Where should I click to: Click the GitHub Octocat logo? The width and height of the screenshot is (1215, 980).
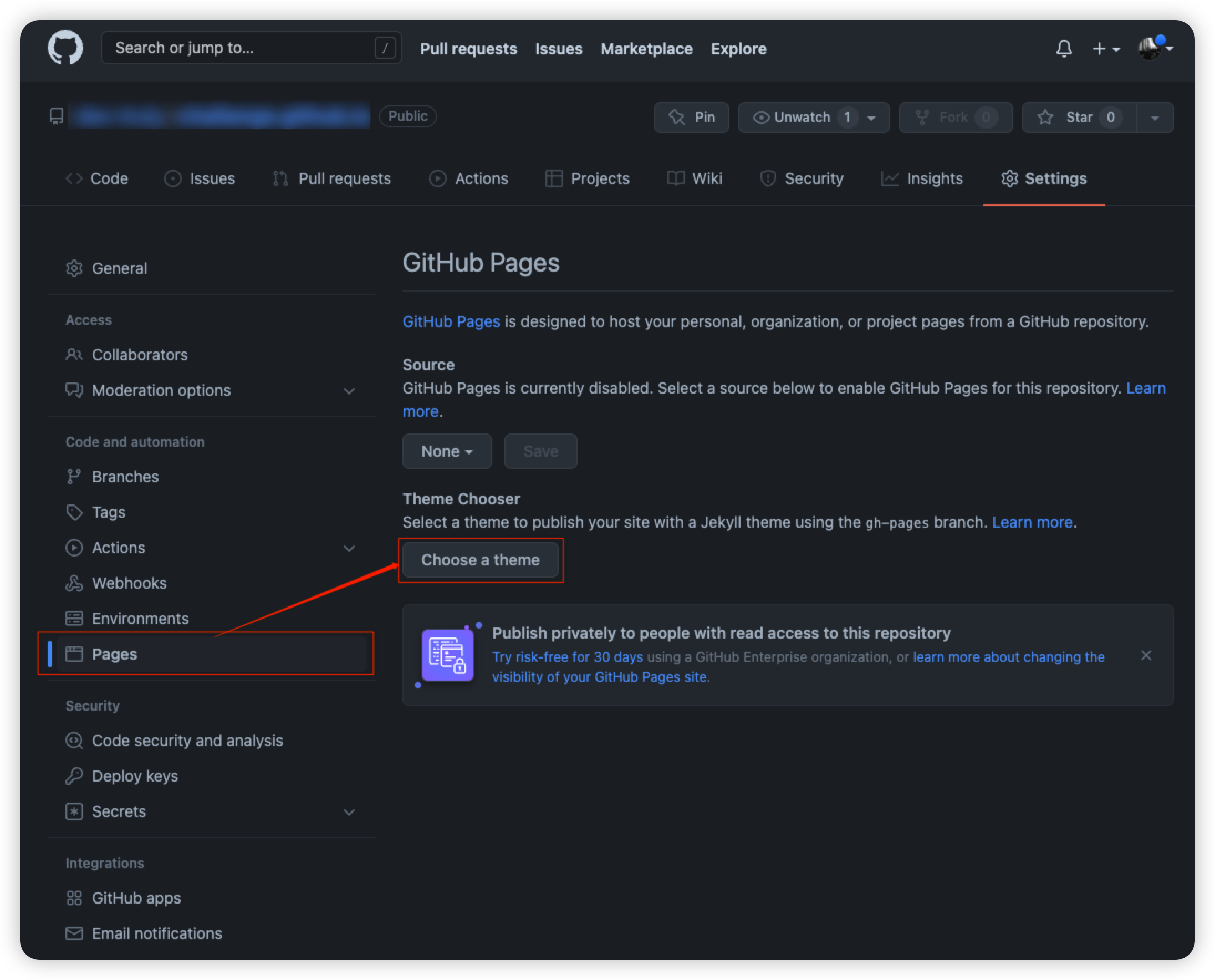pyautogui.click(x=65, y=48)
